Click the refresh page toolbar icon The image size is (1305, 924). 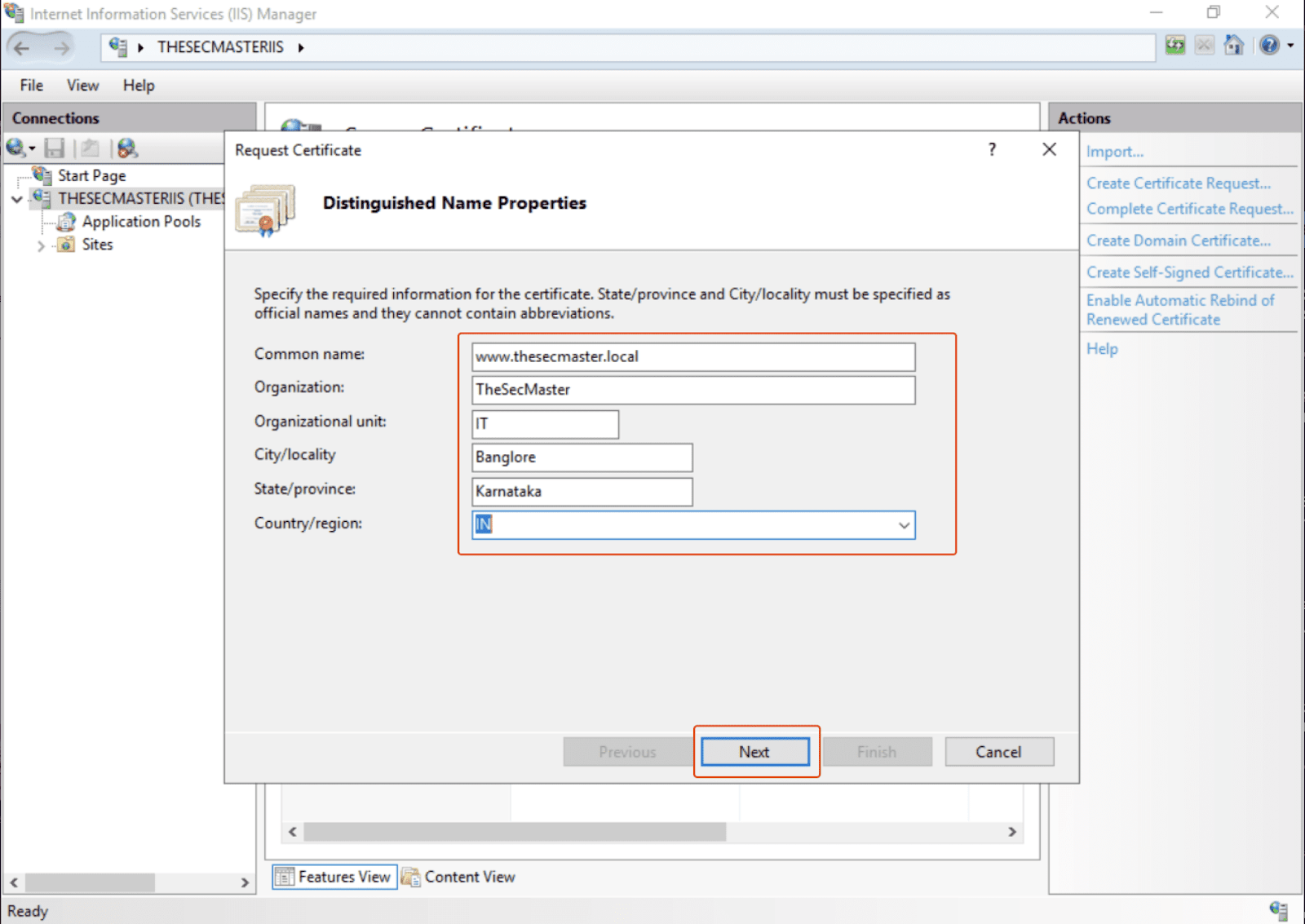click(1175, 46)
